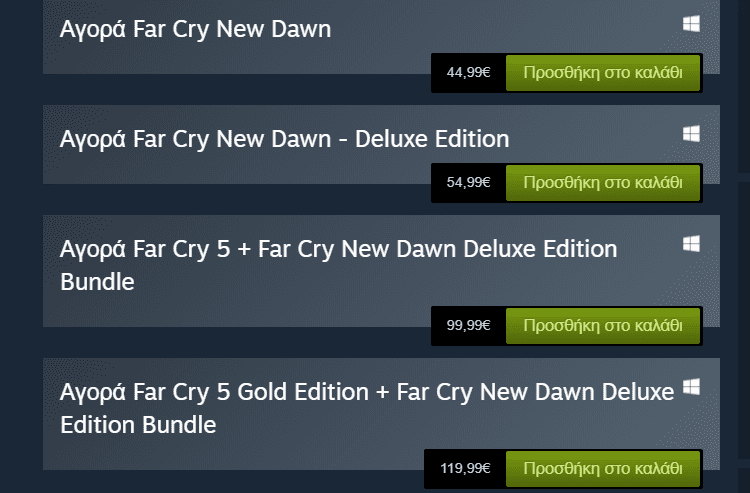Image resolution: width=750 pixels, height=493 pixels.
Task: Select the Windows icon on the Far Cry 5 + New Dawn Deluxe bundle
Action: pyautogui.click(x=691, y=244)
